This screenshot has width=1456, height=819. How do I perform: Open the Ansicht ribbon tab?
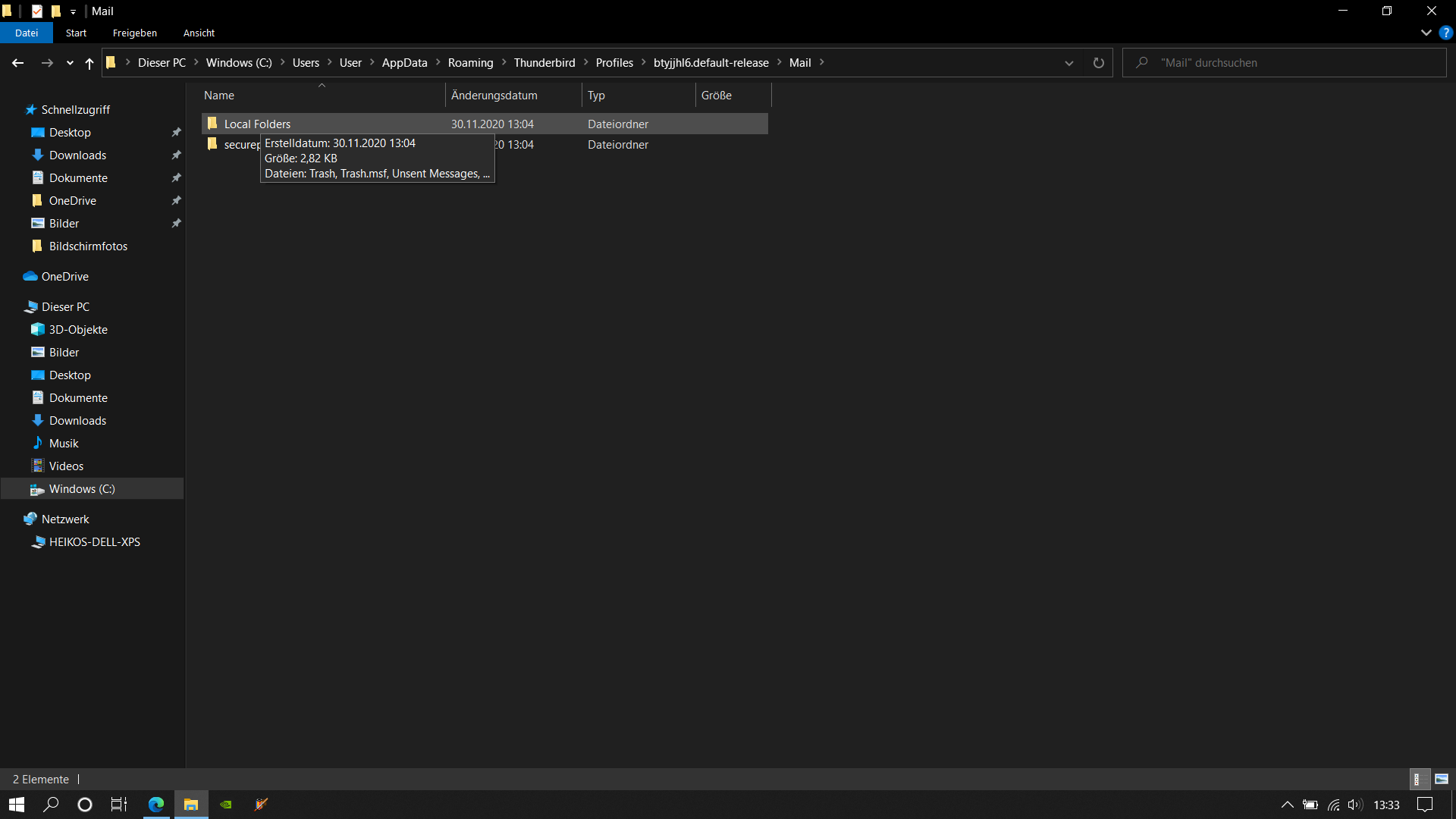click(199, 33)
